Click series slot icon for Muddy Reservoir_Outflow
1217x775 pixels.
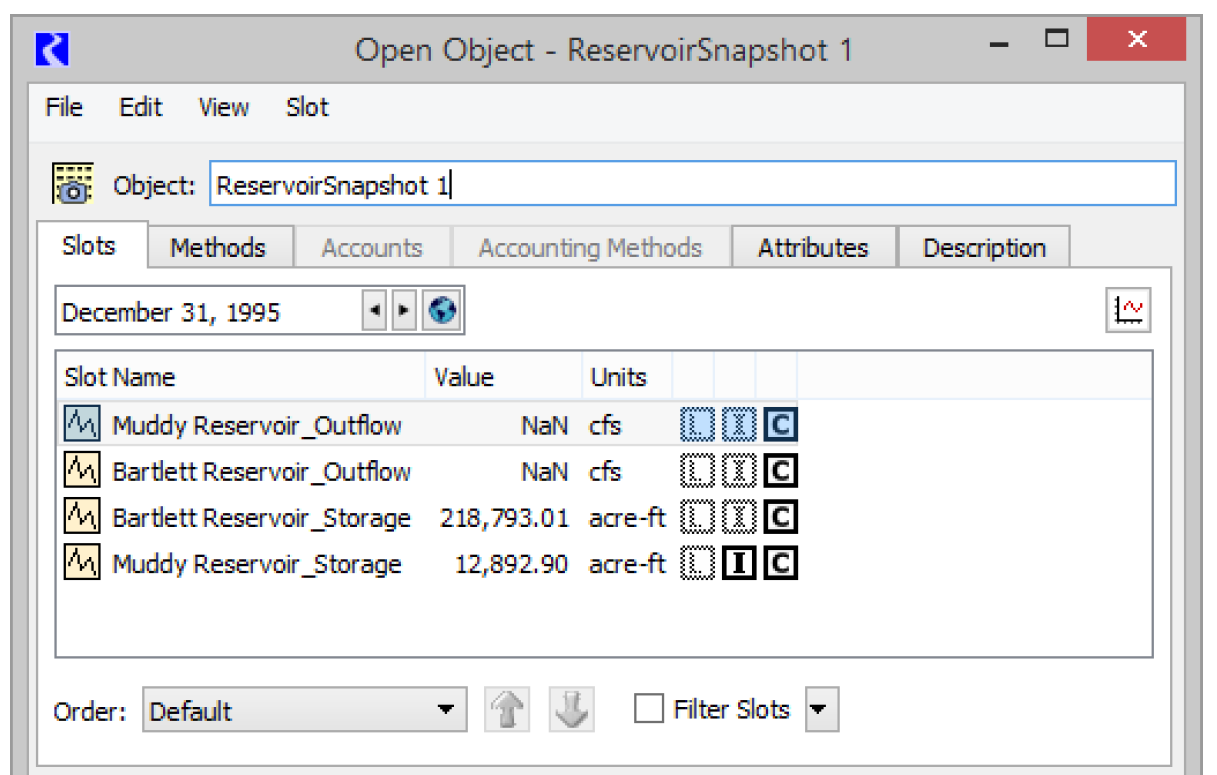coord(80,425)
